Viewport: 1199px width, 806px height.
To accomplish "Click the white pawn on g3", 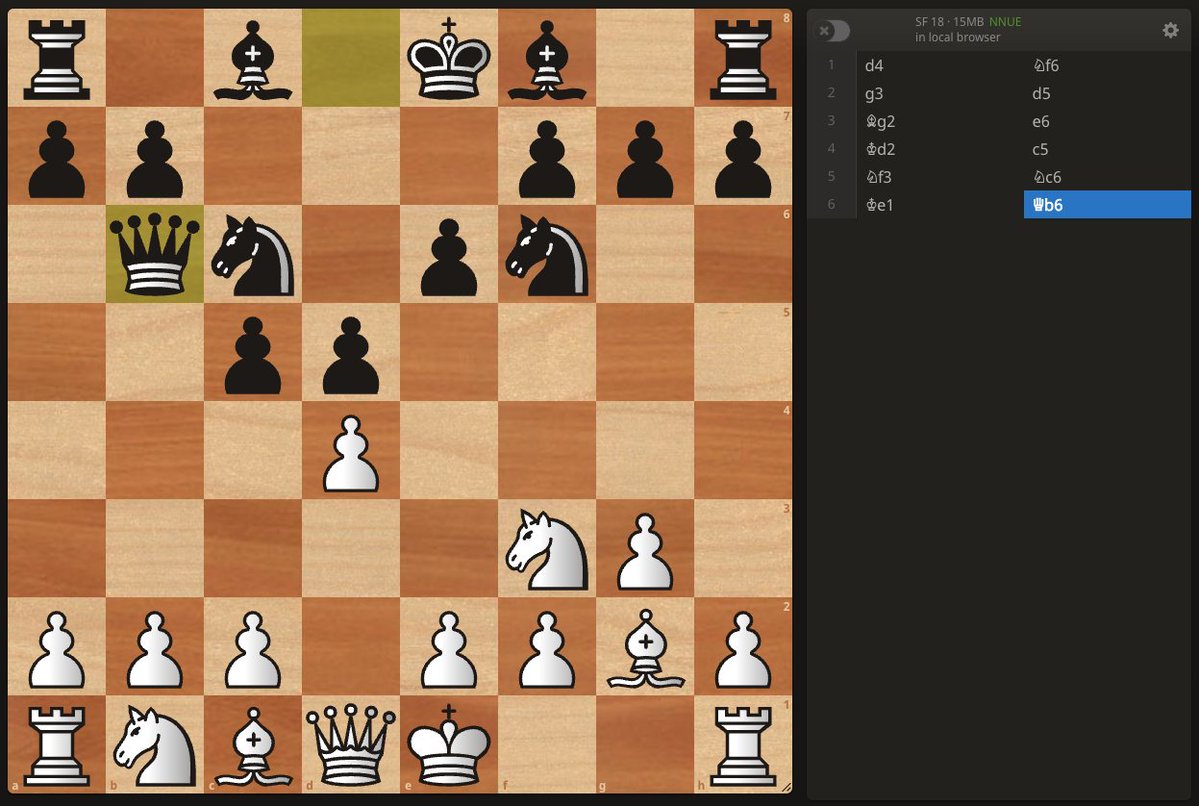I will 645,548.
